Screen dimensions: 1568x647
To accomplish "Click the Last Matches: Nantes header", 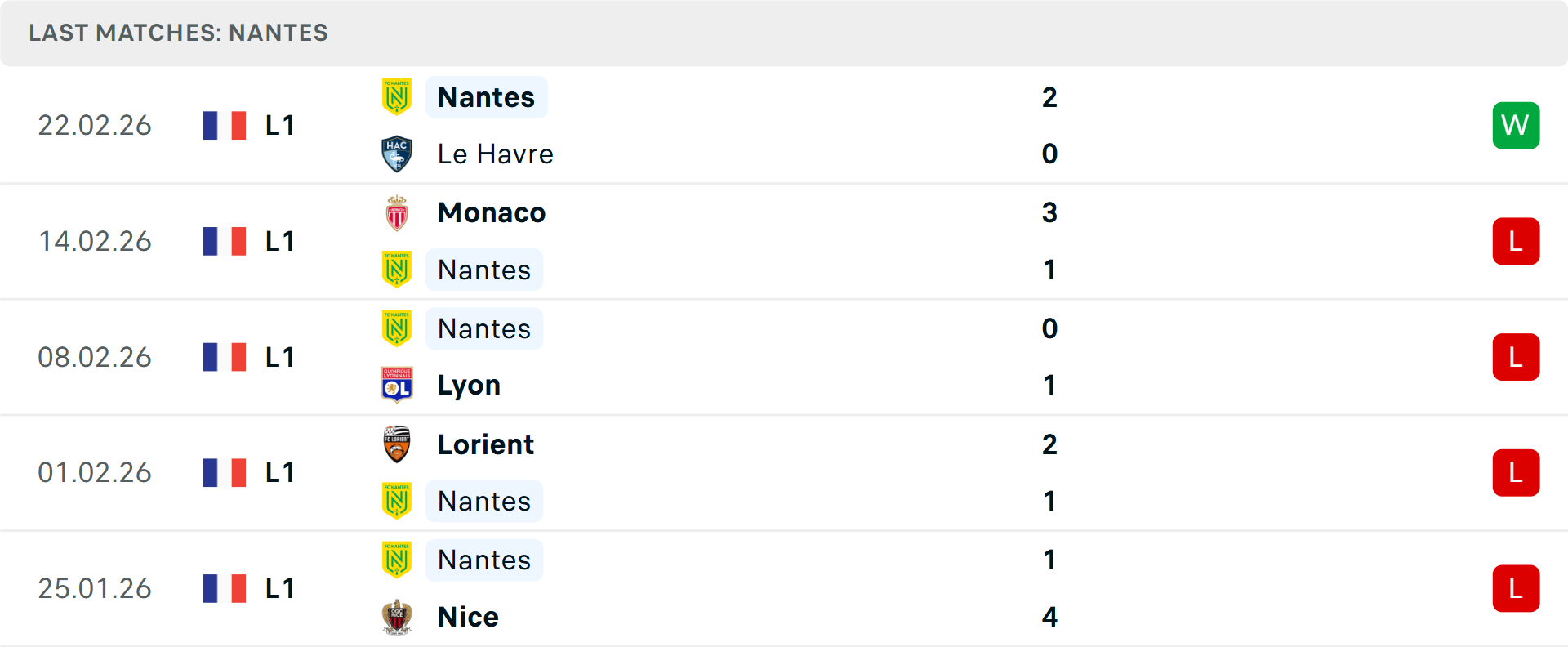I will tap(178, 33).
